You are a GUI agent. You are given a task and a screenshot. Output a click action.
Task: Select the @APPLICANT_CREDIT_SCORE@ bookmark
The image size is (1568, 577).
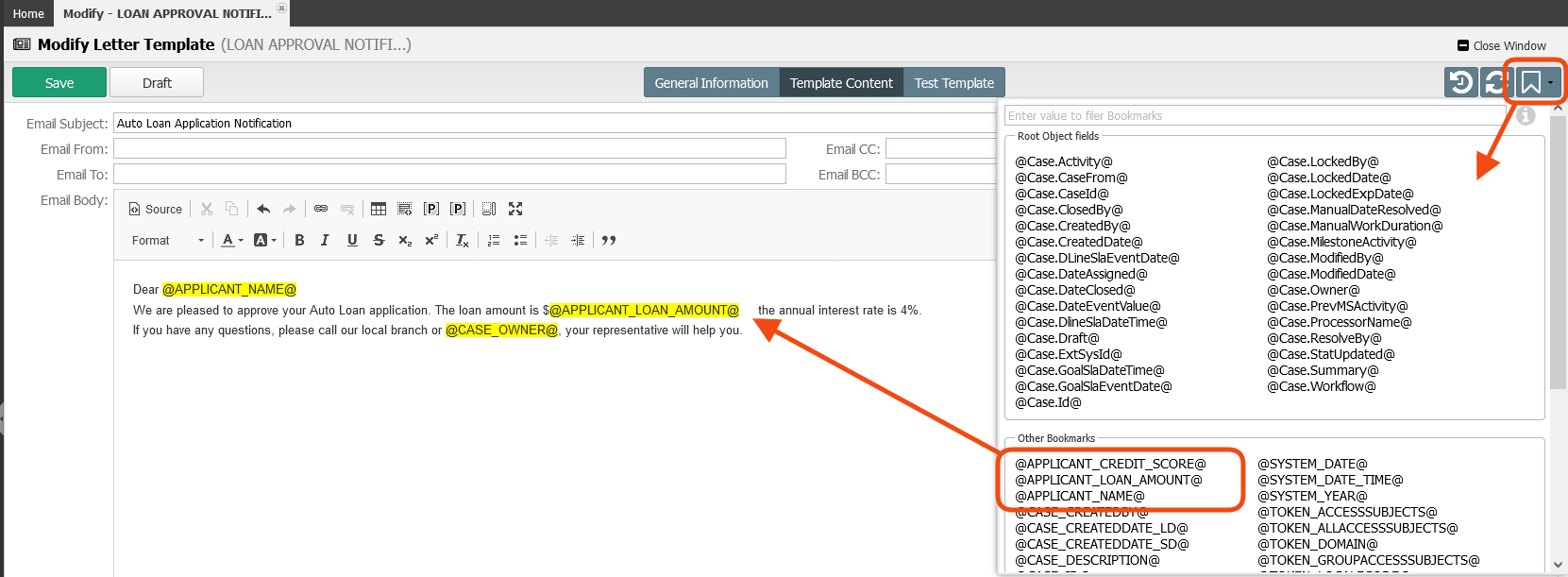1110,464
